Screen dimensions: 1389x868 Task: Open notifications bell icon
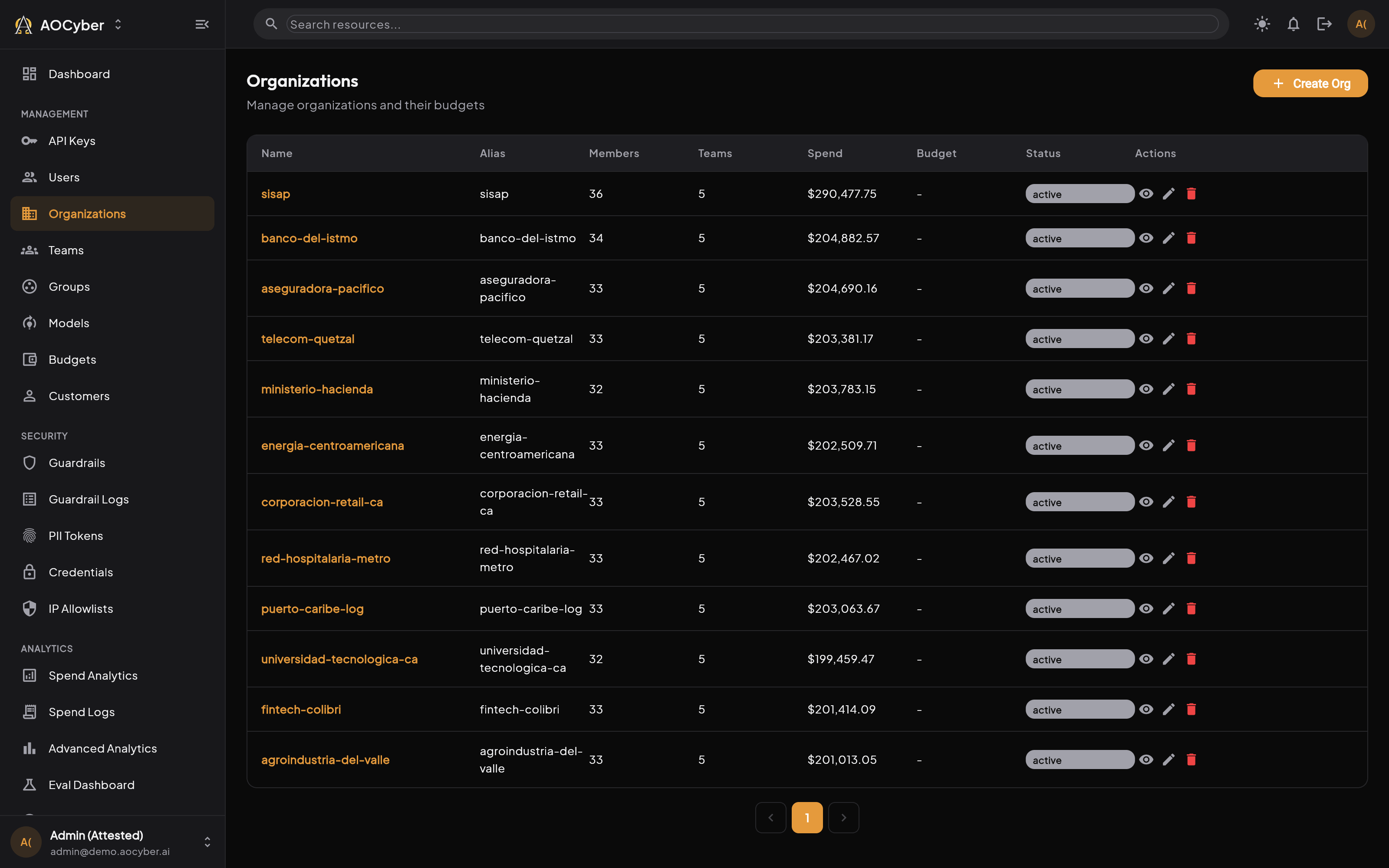(x=1293, y=24)
